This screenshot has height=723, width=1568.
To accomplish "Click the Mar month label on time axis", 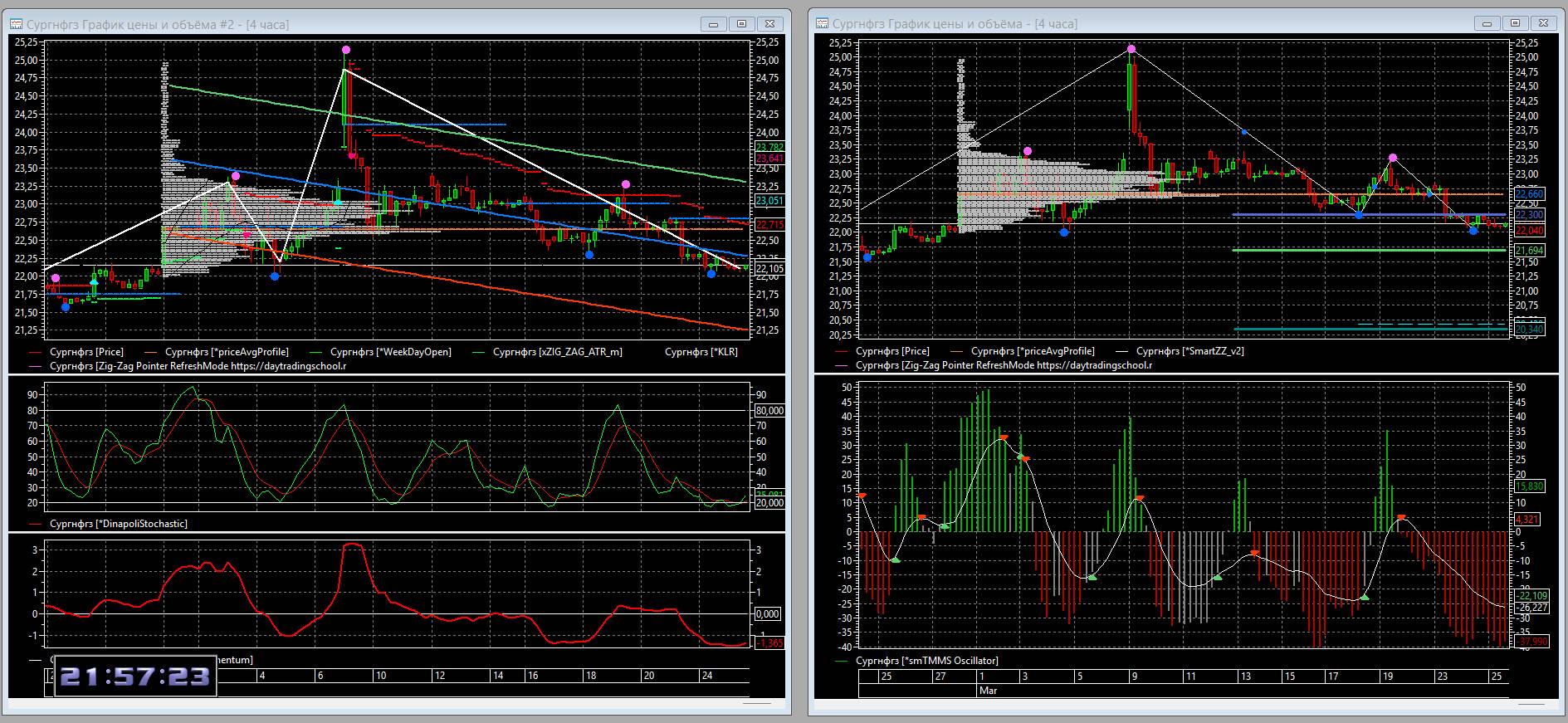I will tap(988, 691).
